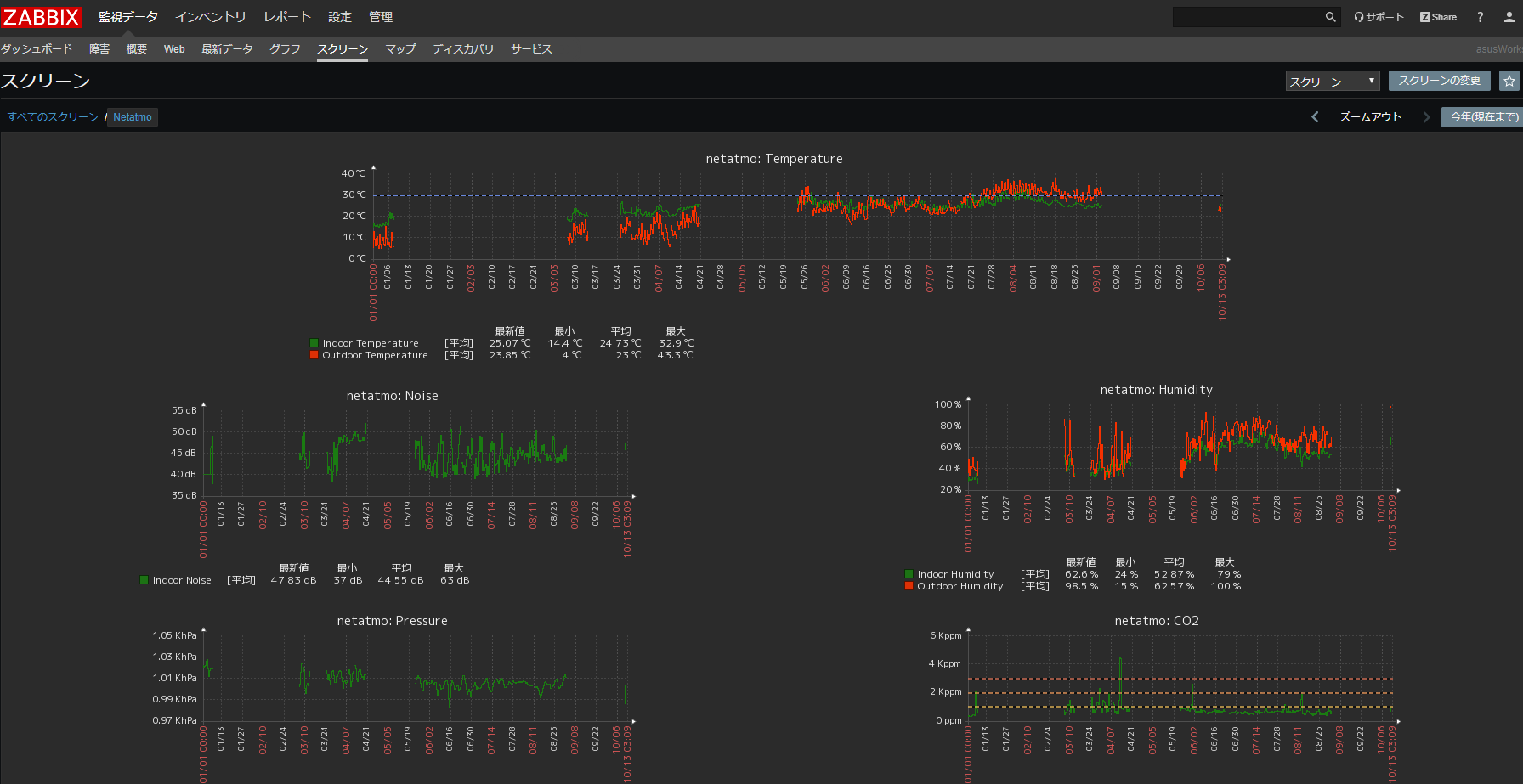Click the ズームアウト button
The width and height of the screenshot is (1523, 784).
tap(1370, 117)
